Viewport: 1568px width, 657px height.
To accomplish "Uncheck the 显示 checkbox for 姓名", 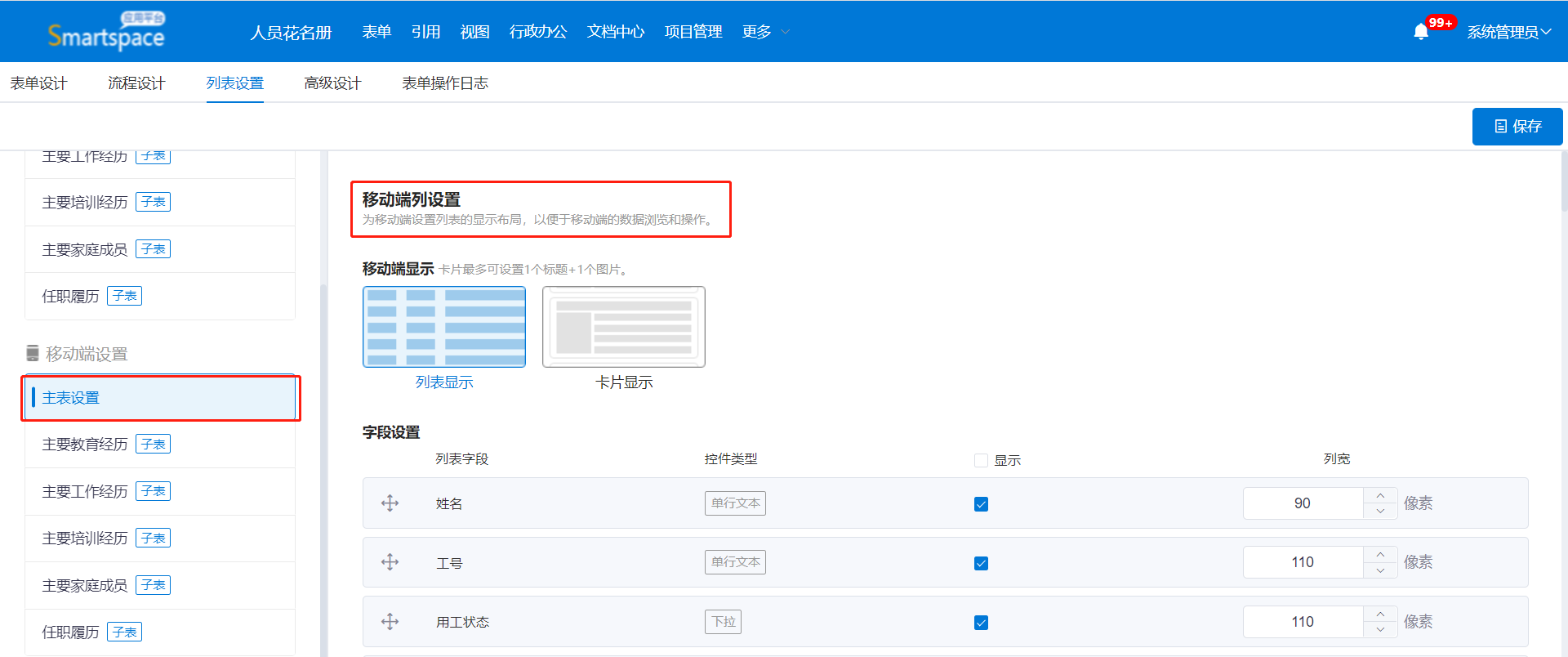I will (x=981, y=504).
